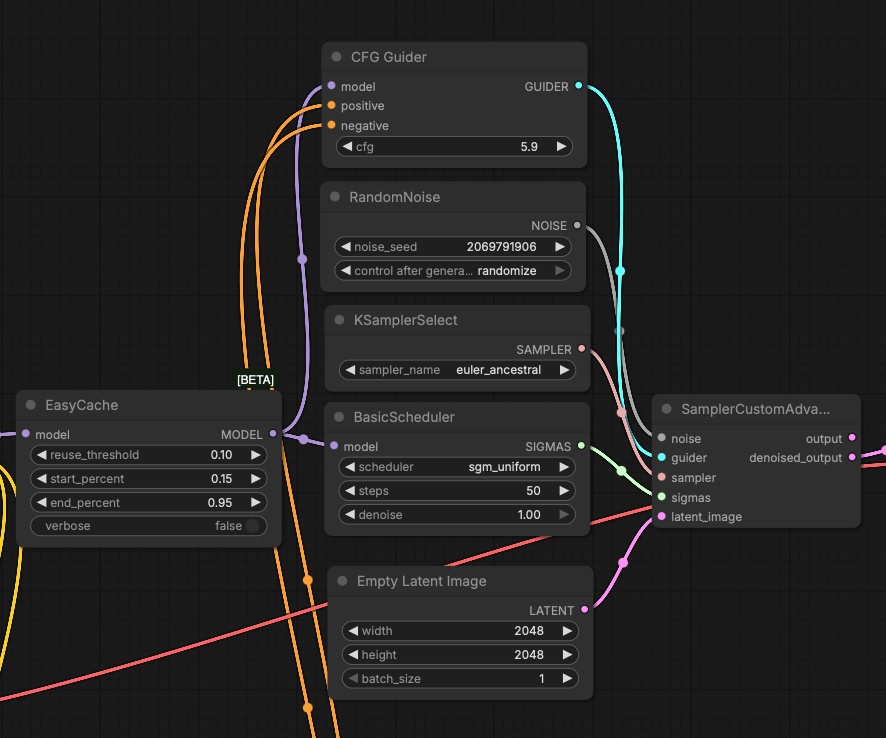Increase batch_size with its right arrow
The height and width of the screenshot is (738, 886).
(567, 678)
